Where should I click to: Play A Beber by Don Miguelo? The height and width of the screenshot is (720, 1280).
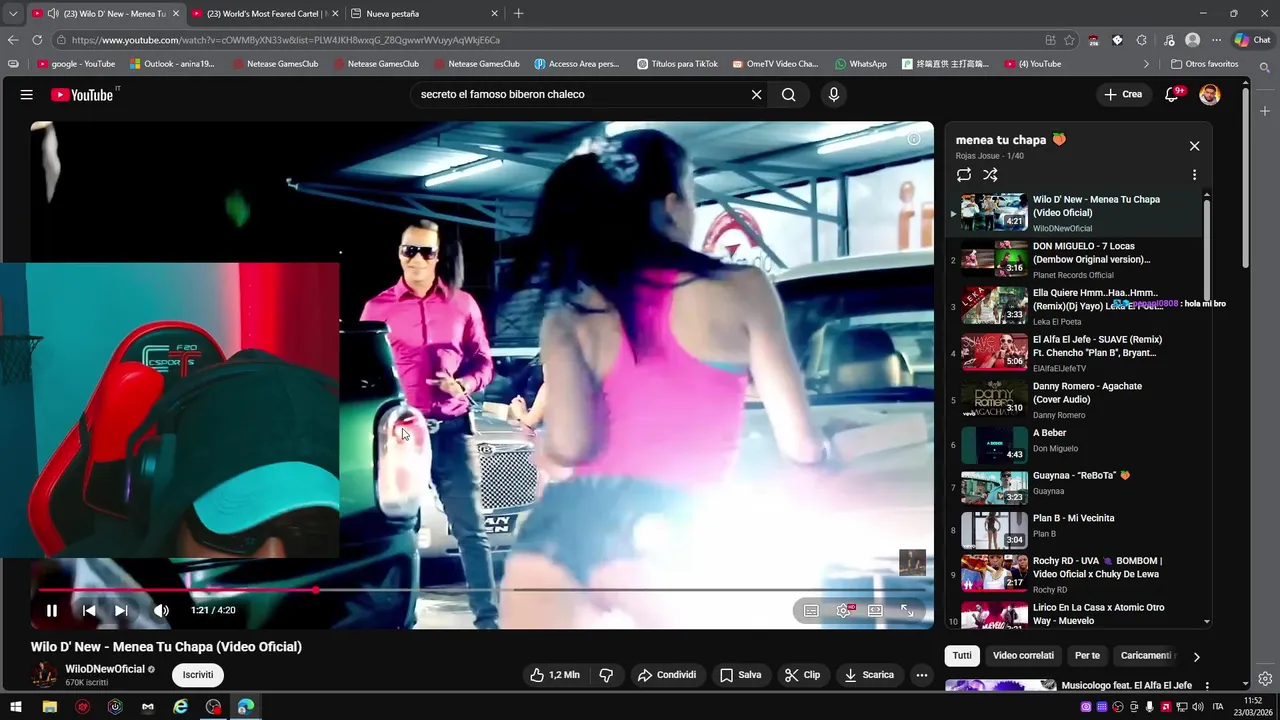[1075, 445]
